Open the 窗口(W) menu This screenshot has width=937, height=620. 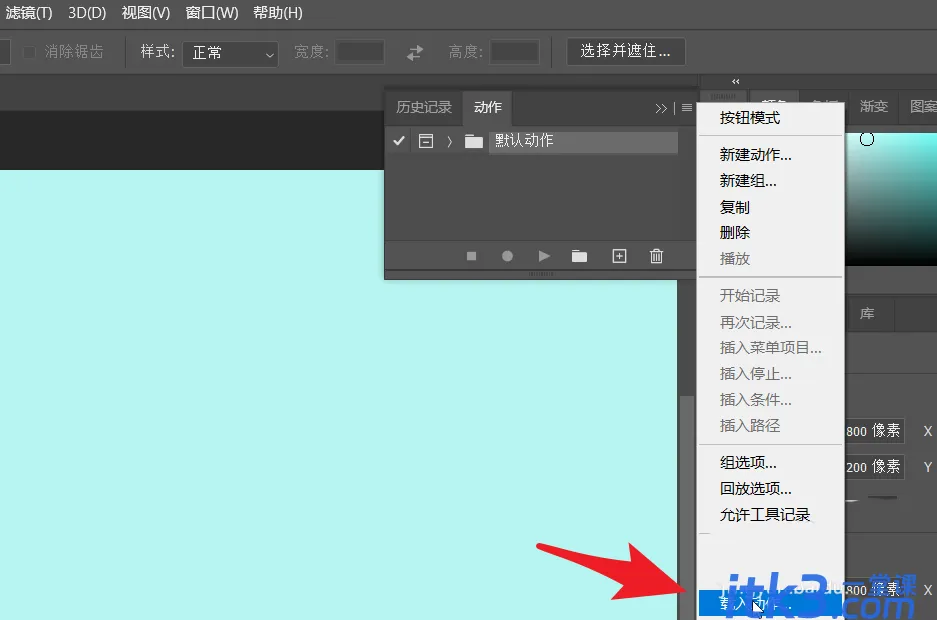point(212,13)
